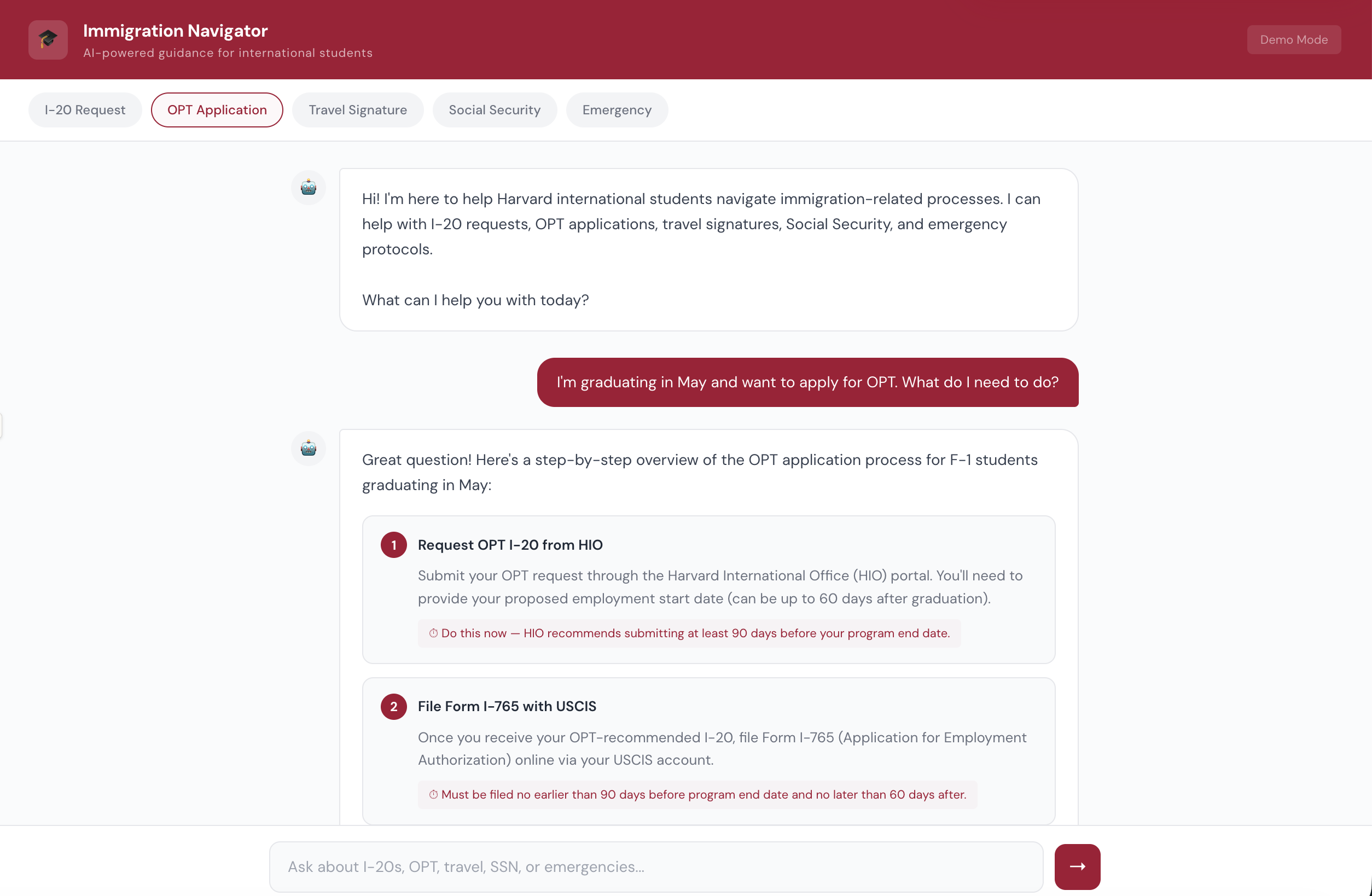Click the clock icon in 'Must be filed' note
1372x896 pixels.
pyautogui.click(x=433, y=794)
